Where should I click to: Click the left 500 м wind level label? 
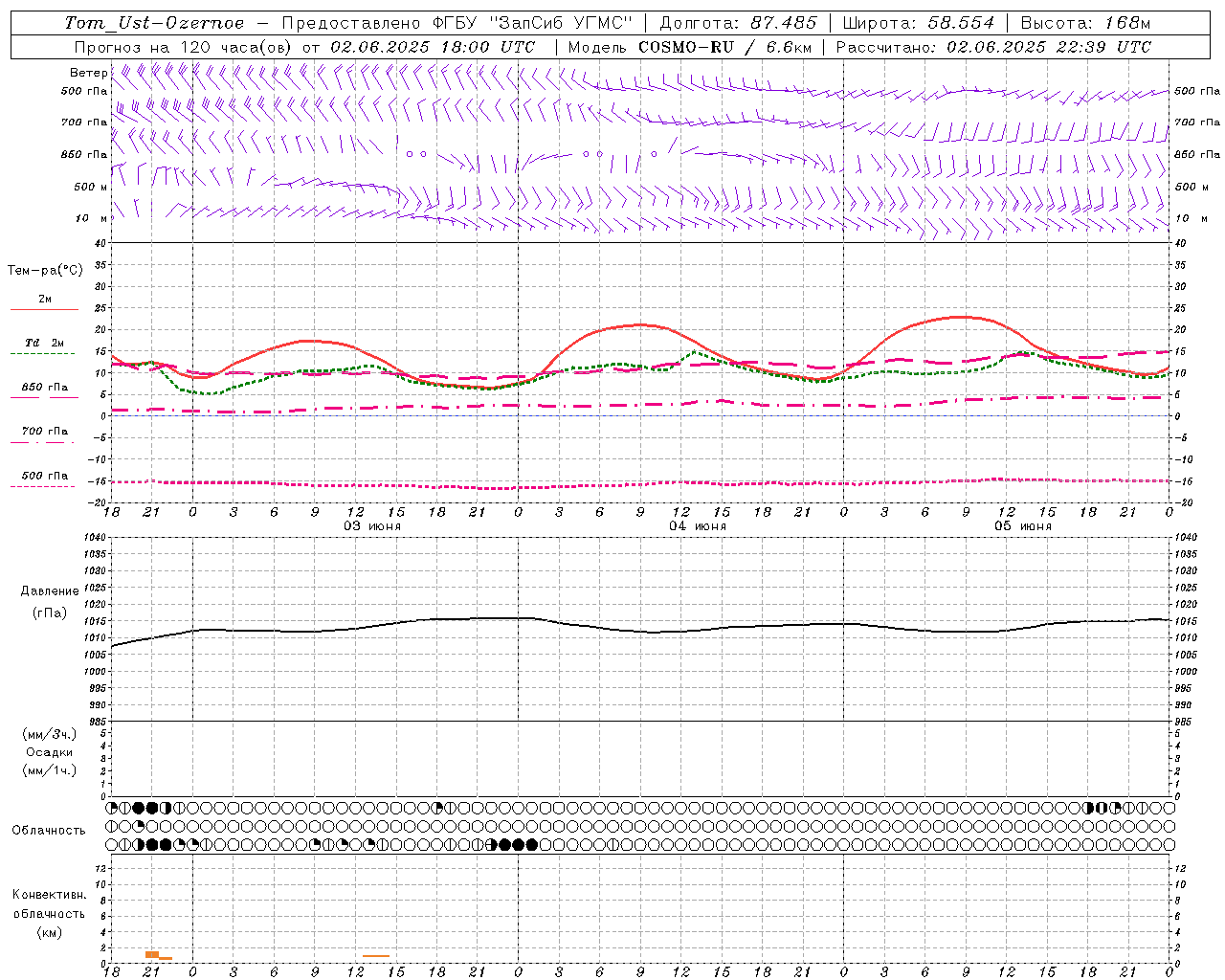[x=91, y=187]
